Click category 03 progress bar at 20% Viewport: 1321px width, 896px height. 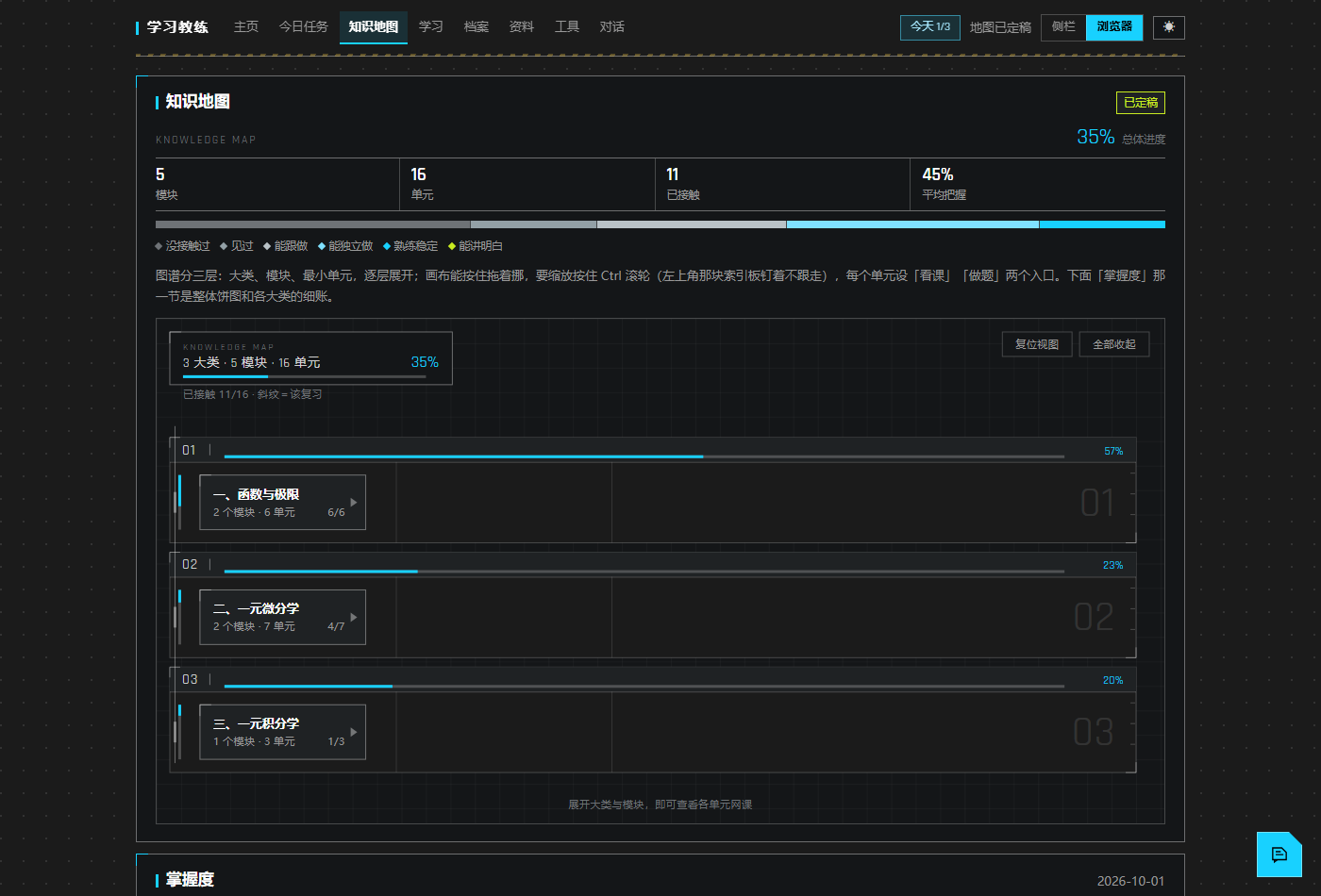pos(644,687)
